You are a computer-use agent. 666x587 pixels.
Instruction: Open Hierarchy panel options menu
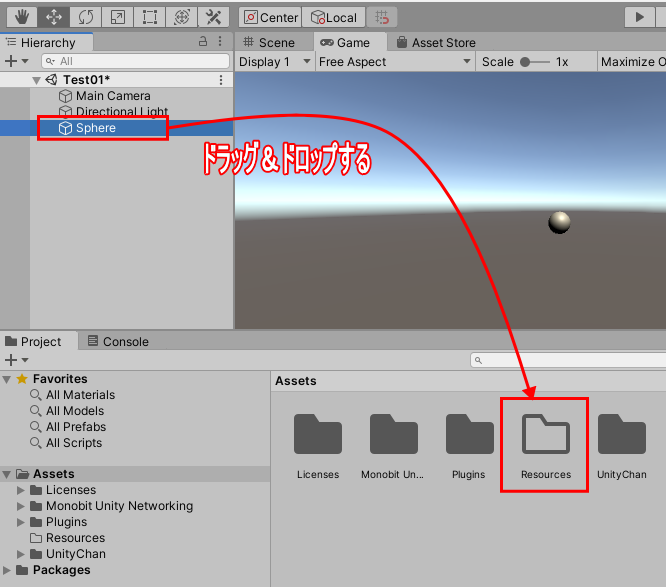pos(220,41)
